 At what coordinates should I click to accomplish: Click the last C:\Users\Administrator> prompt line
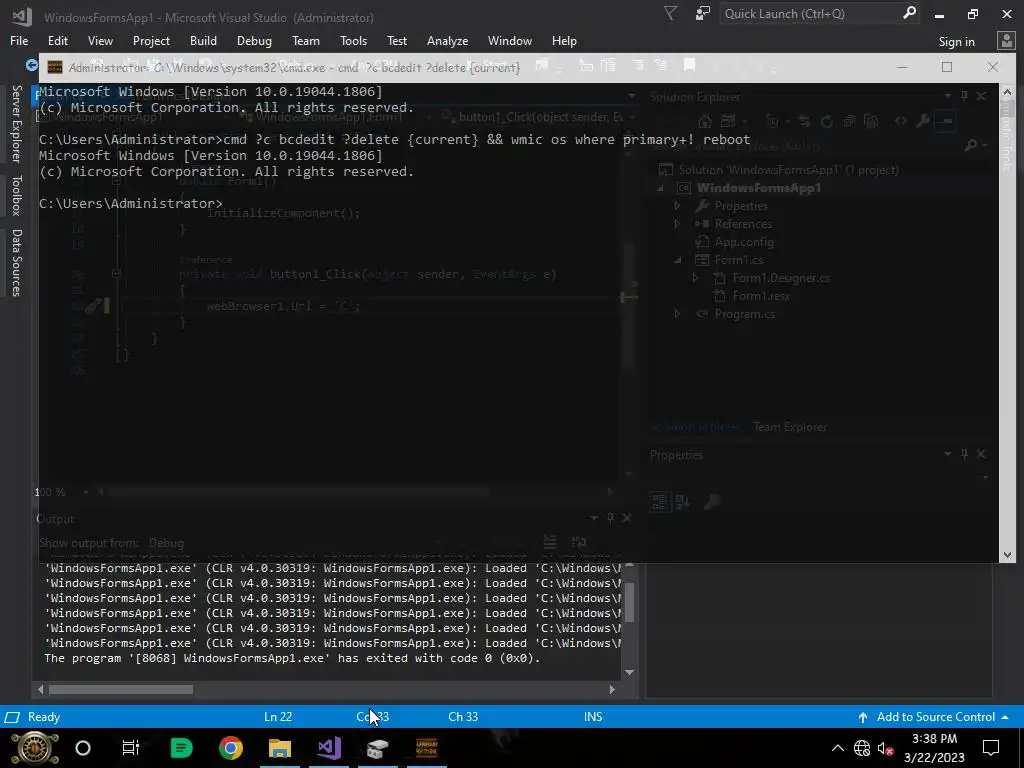[130, 203]
